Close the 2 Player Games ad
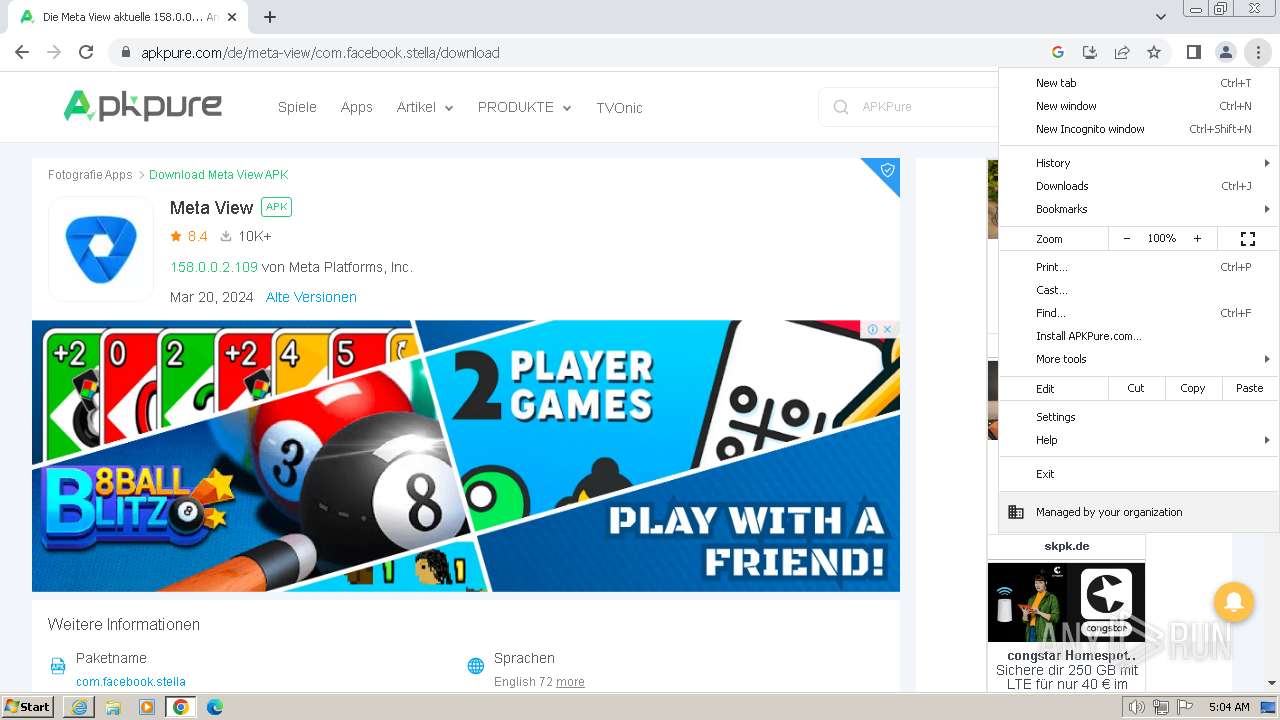The image size is (1280, 720). 887,329
